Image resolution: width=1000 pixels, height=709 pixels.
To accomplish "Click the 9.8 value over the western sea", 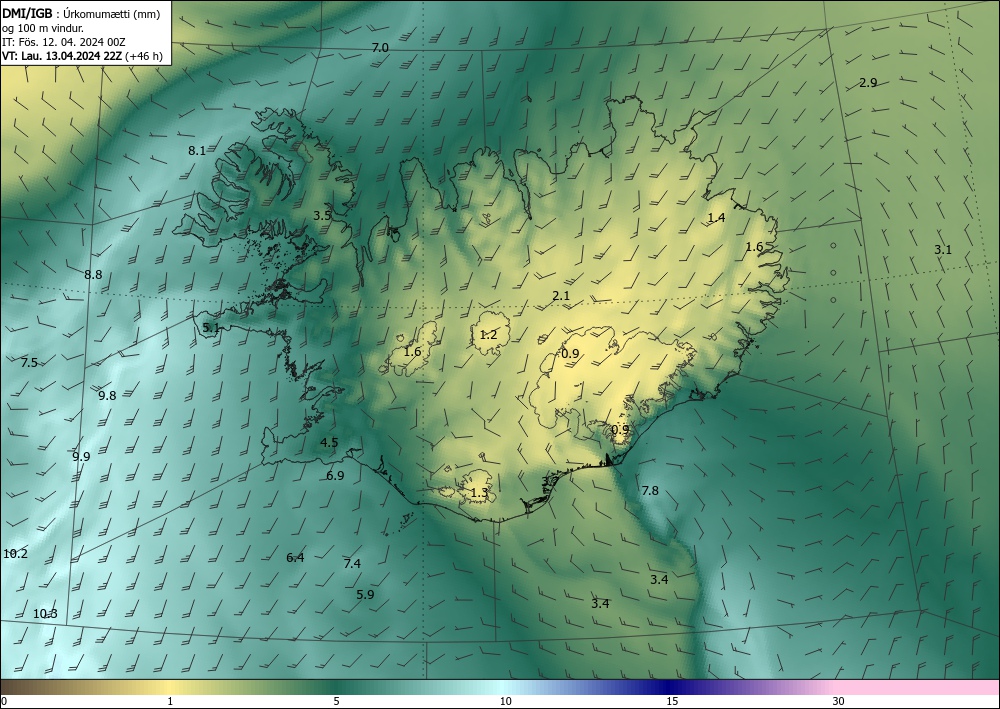I will pyautogui.click(x=107, y=395).
